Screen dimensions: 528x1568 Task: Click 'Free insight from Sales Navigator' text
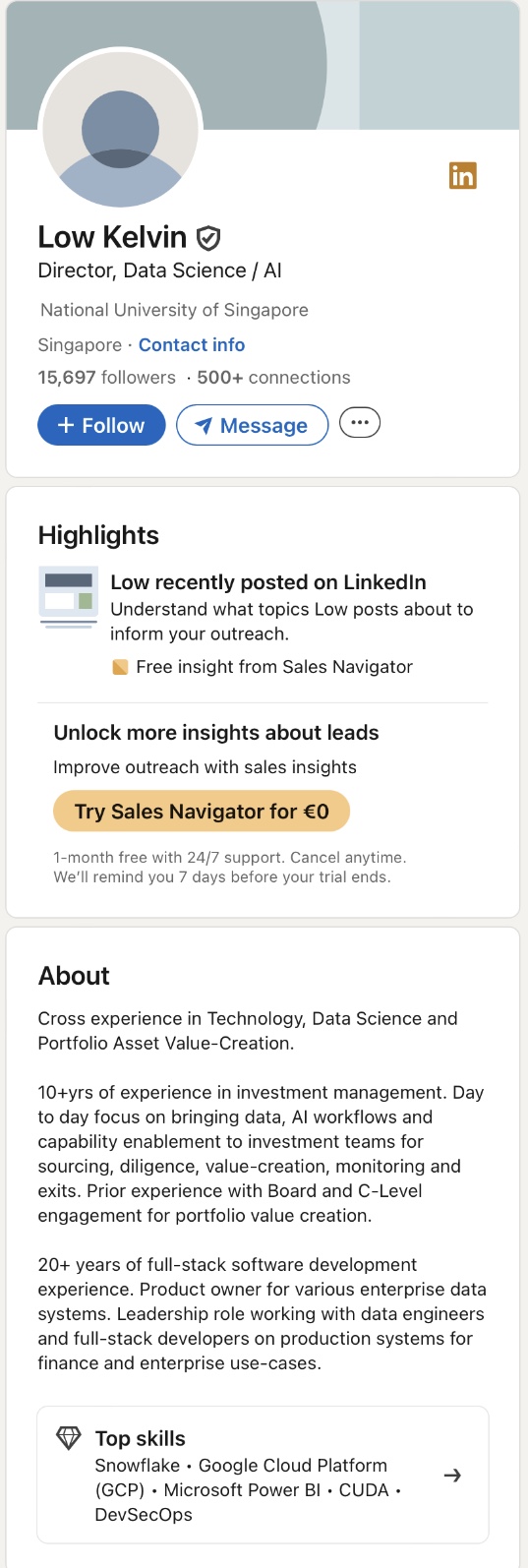point(274,666)
